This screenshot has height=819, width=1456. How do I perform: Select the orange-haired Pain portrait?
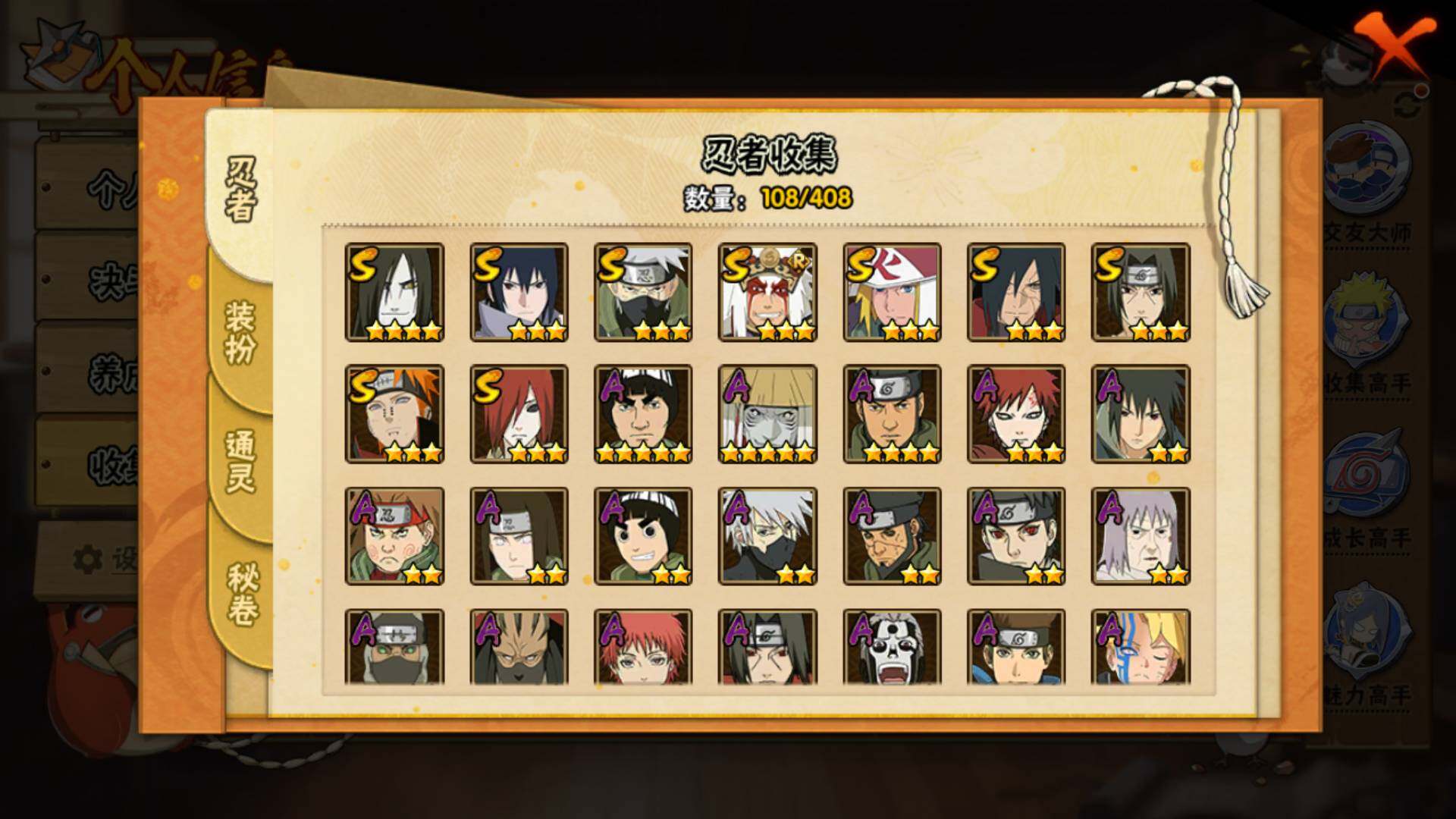coord(394,414)
